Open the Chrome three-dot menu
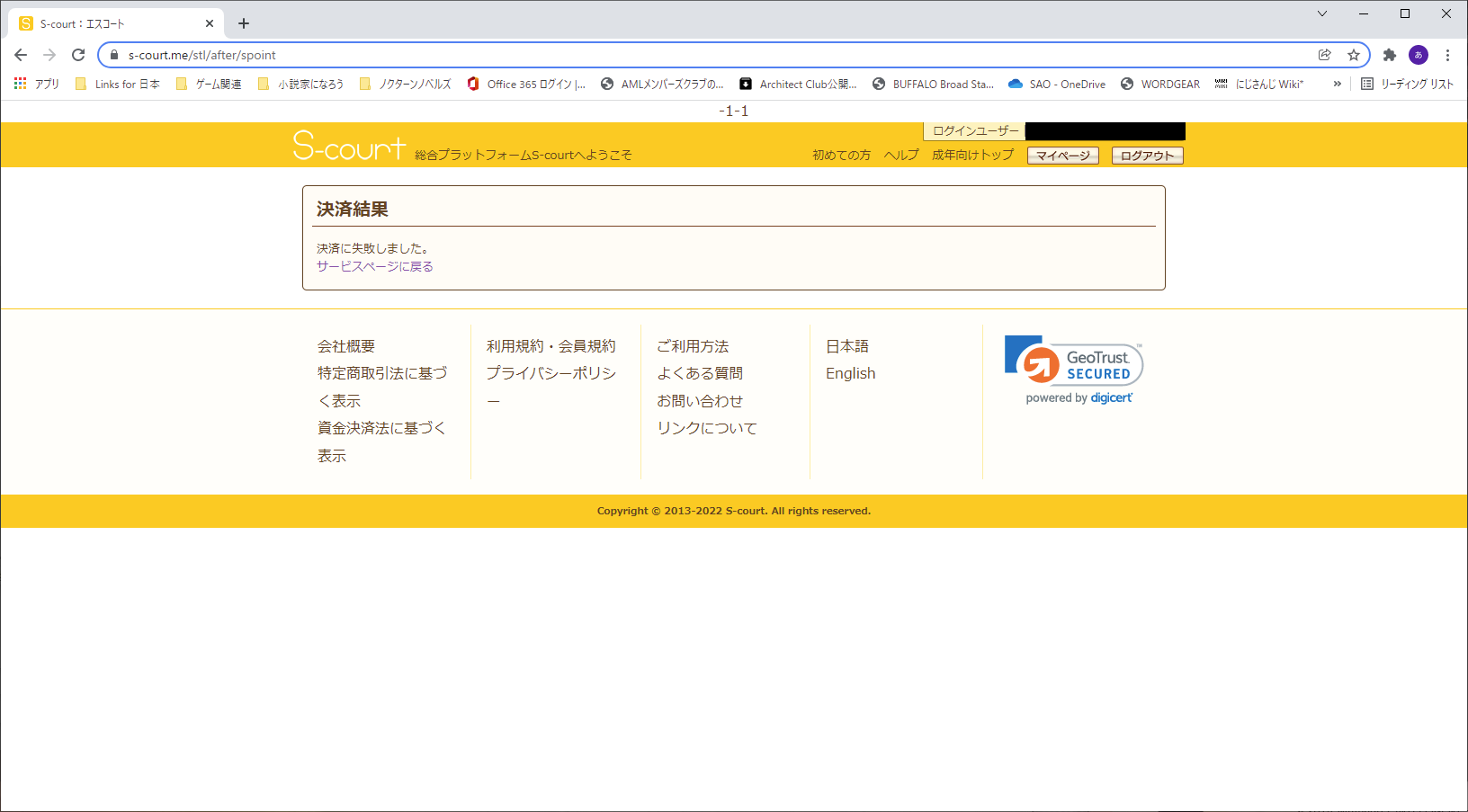1468x812 pixels. coord(1447,55)
